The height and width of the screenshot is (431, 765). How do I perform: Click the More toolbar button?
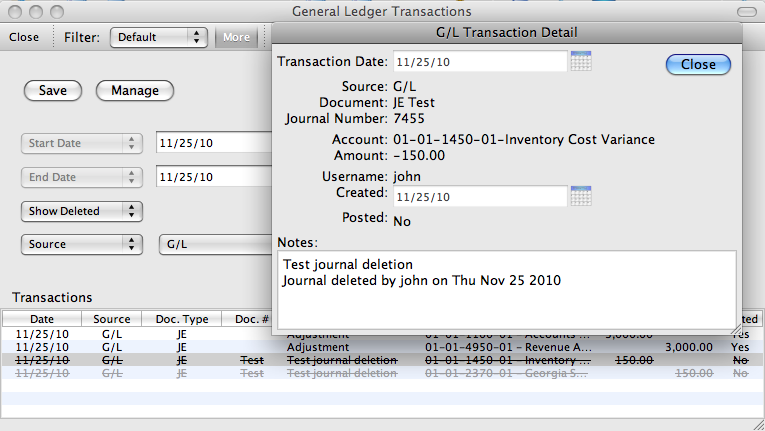(x=236, y=37)
